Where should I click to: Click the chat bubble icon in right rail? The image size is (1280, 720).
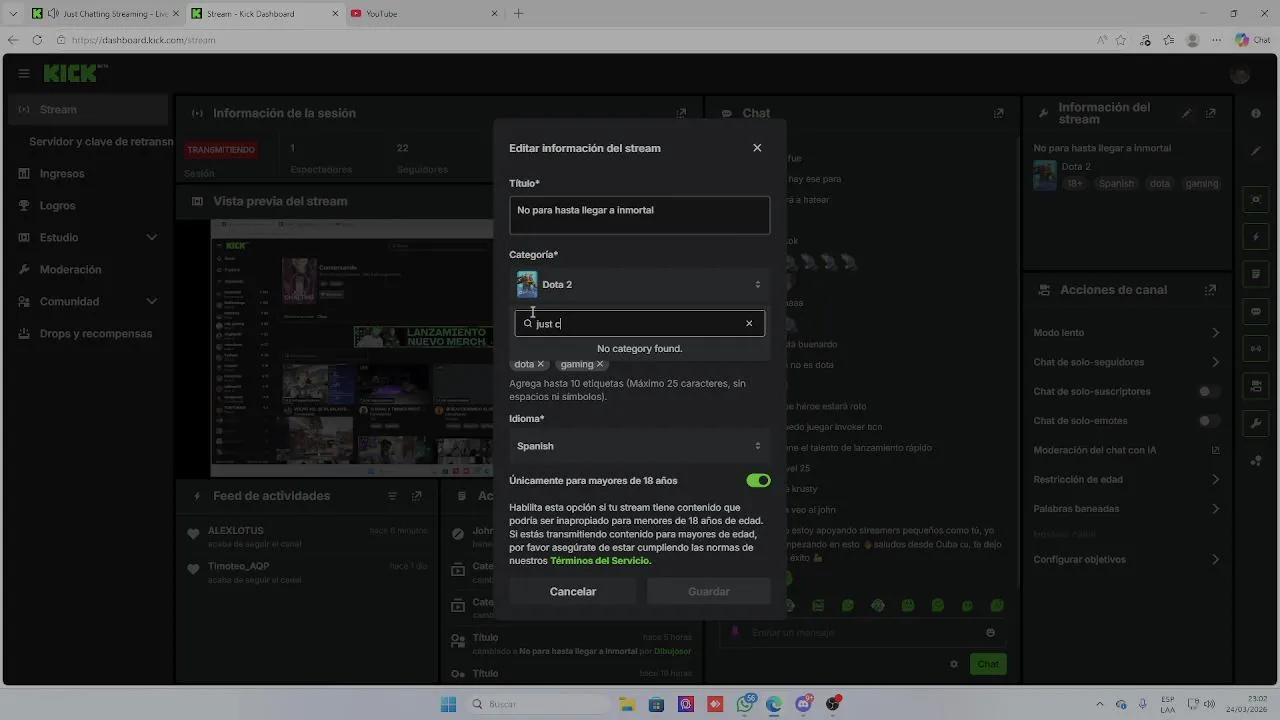tap(1256, 311)
